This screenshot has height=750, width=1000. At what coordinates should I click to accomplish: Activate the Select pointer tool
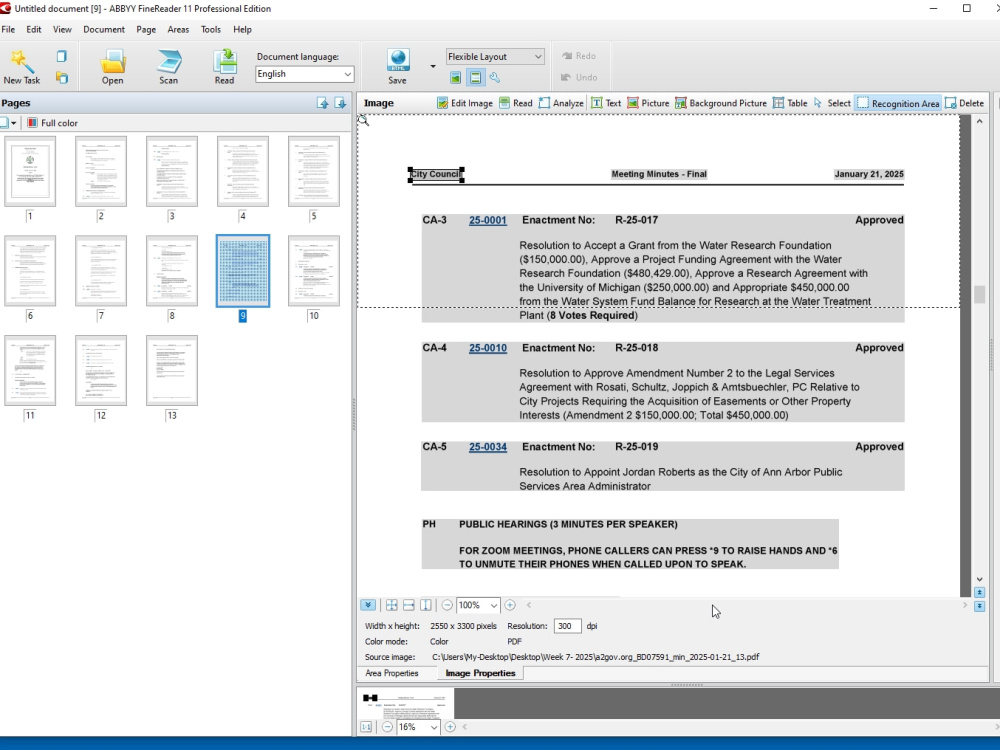click(832, 103)
